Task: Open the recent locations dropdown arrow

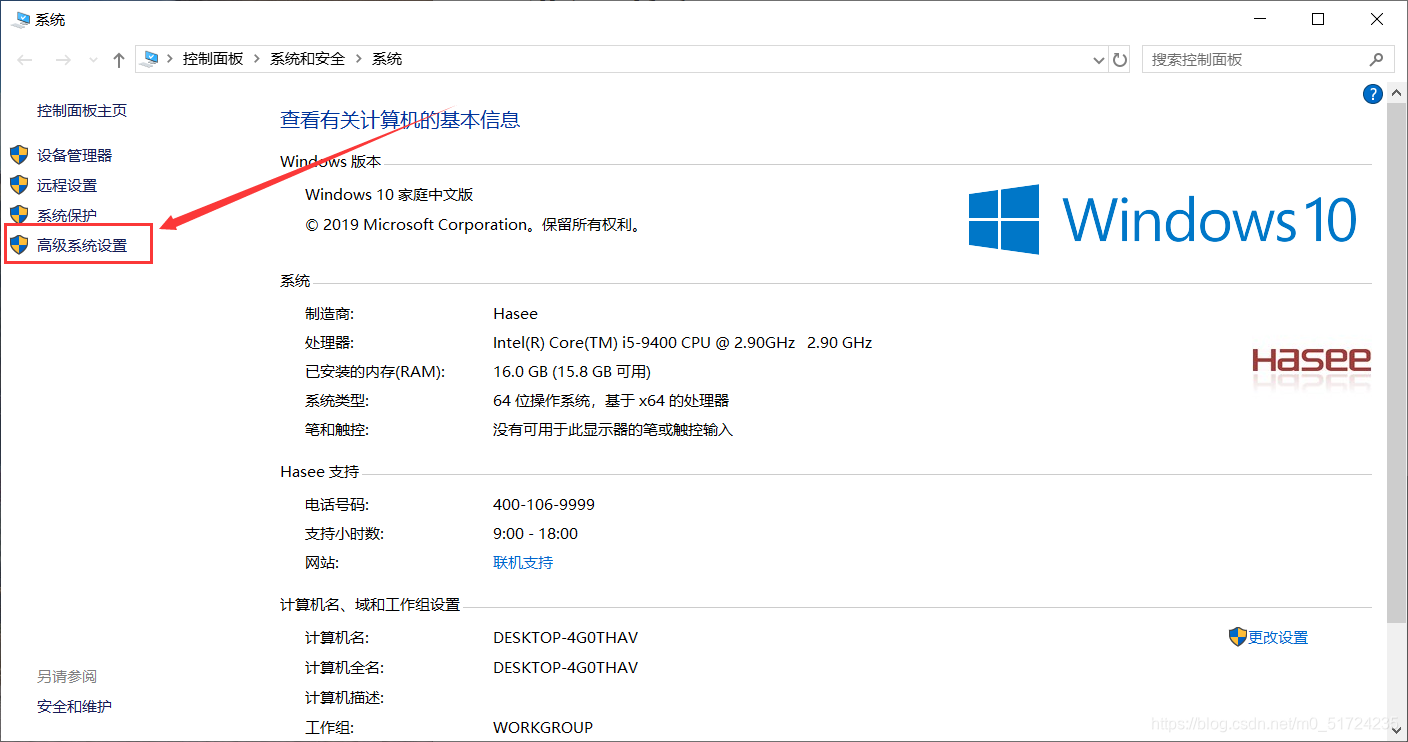Action: [x=93, y=60]
